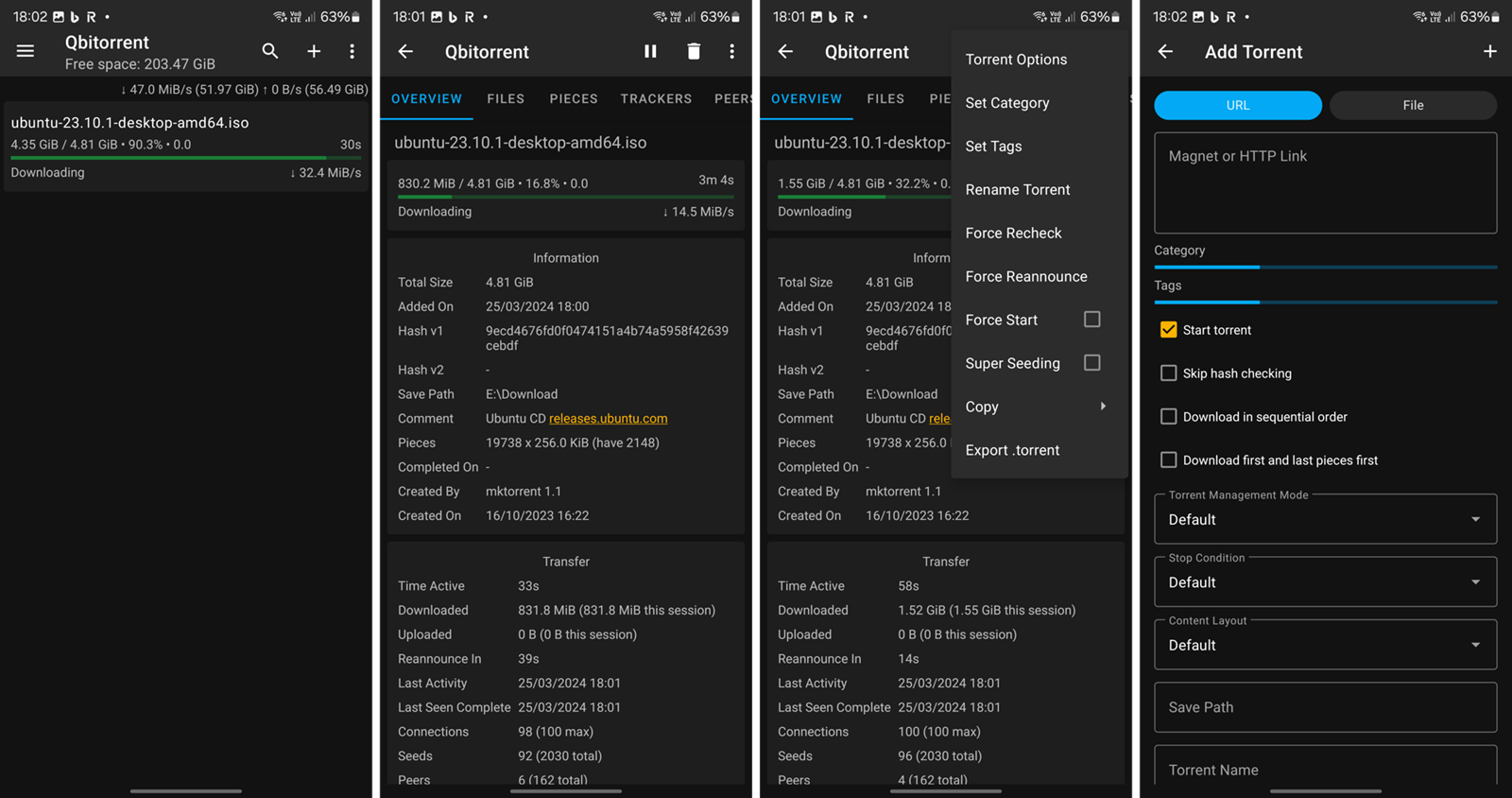This screenshot has width=1512, height=798.
Task: Select OVERVIEW tab left of PIECES
Action: 426,98
